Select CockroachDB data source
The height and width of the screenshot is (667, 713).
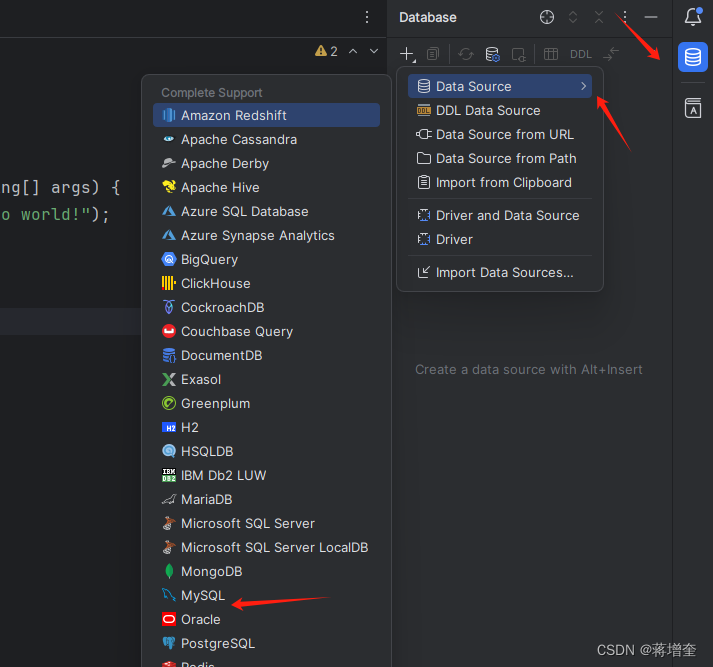pyautogui.click(x=266, y=308)
